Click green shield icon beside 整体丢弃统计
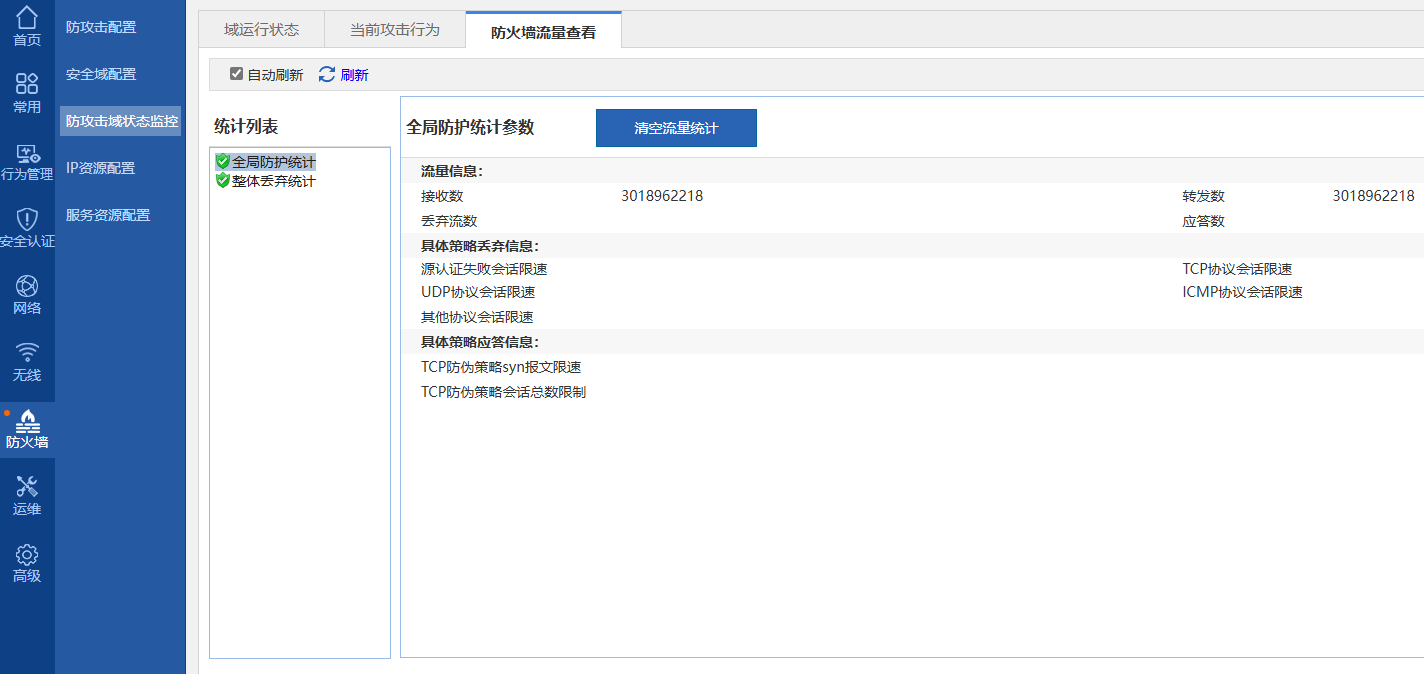The image size is (1424, 674). tap(223, 180)
